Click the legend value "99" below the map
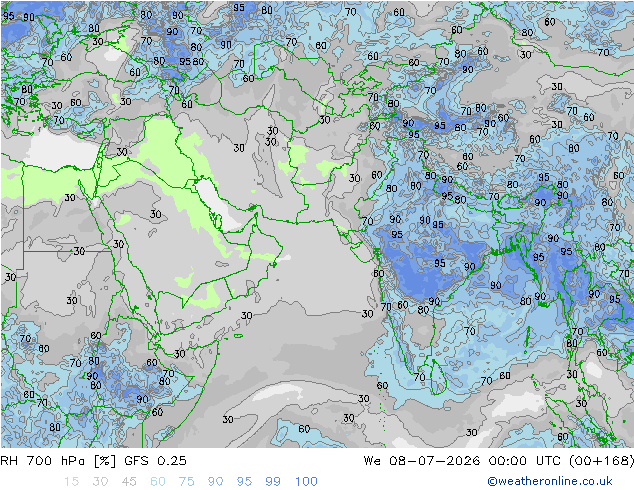 tap(273, 482)
